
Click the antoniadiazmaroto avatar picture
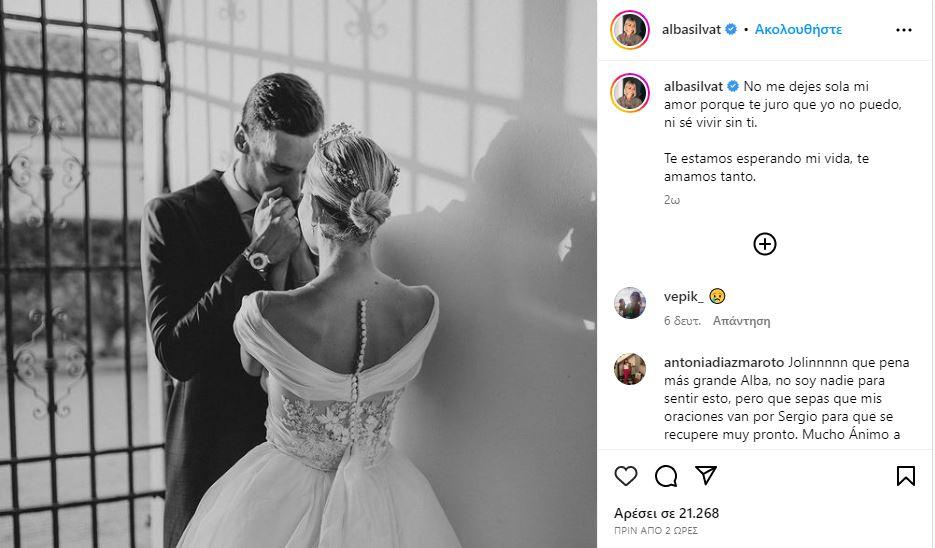pyautogui.click(x=630, y=369)
